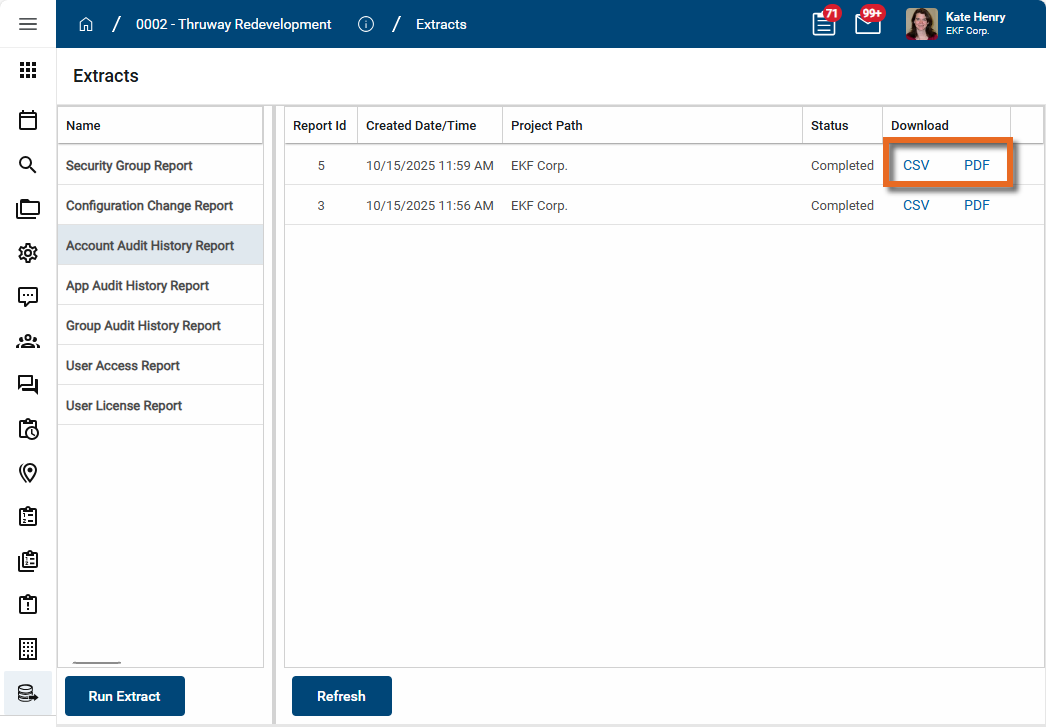Image resolution: width=1046 pixels, height=727 pixels.
Task: Open the hamburger navigation menu
Action: coord(28,24)
